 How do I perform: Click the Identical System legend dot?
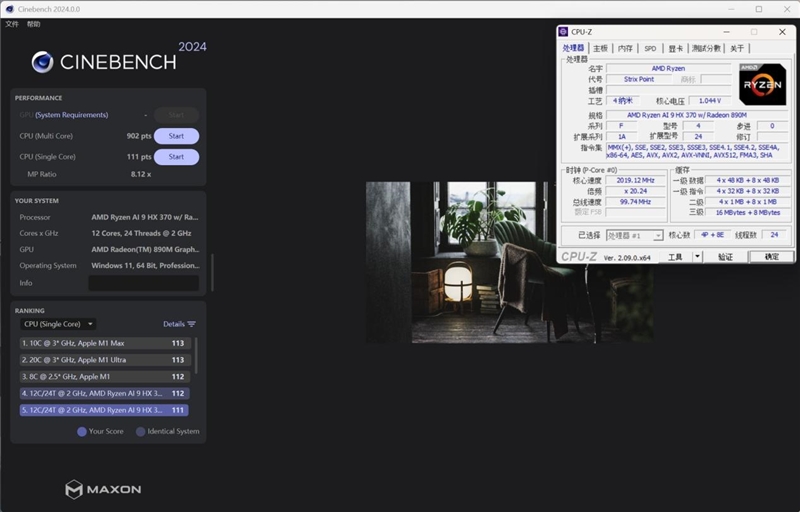[140, 431]
